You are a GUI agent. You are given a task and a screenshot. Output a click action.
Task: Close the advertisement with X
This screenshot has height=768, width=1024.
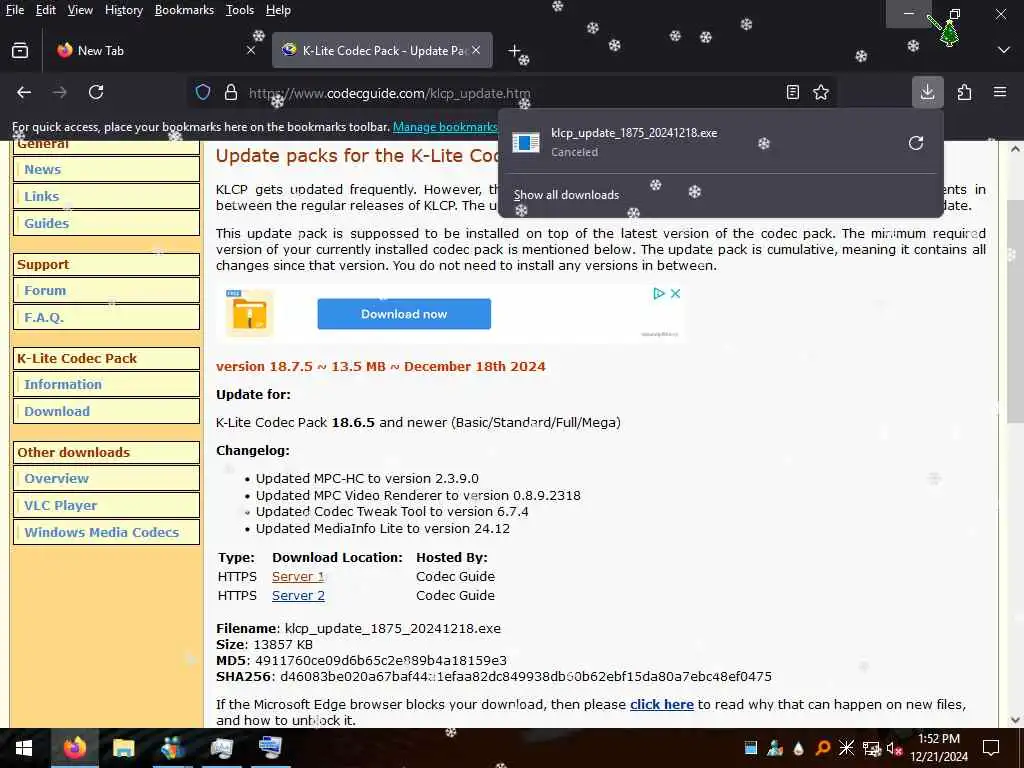tap(676, 294)
